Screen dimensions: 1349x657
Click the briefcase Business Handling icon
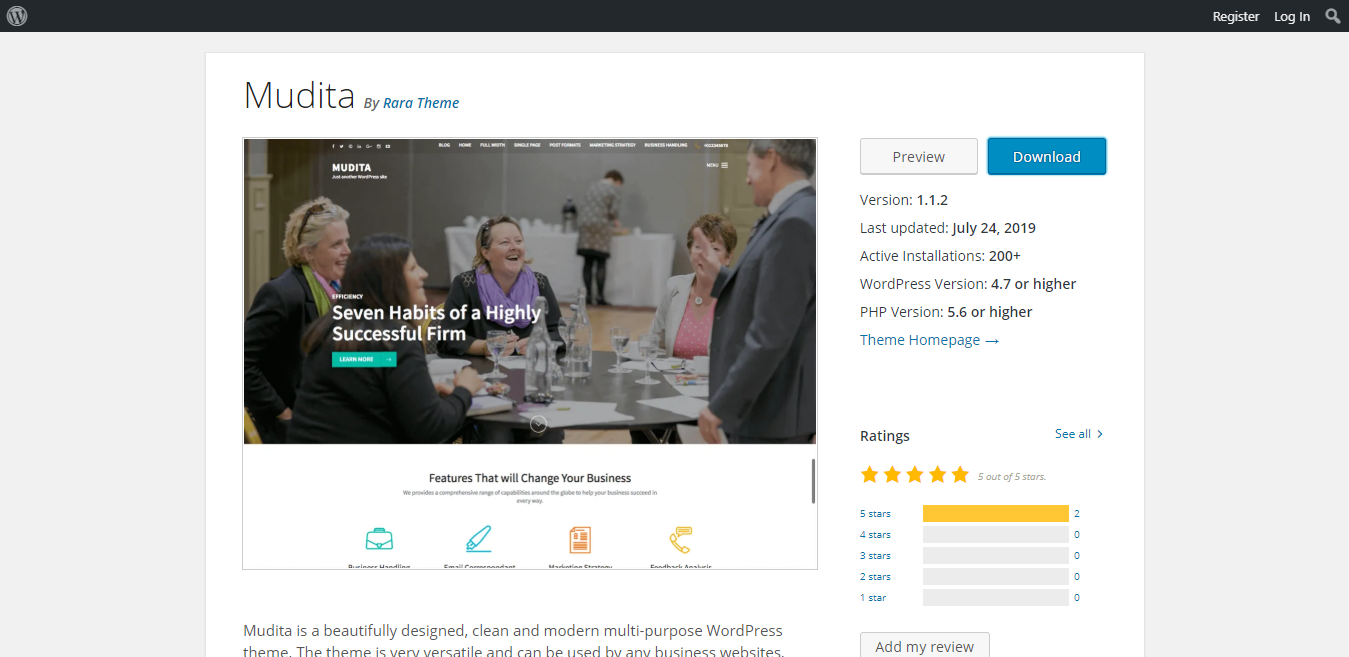coord(379,539)
